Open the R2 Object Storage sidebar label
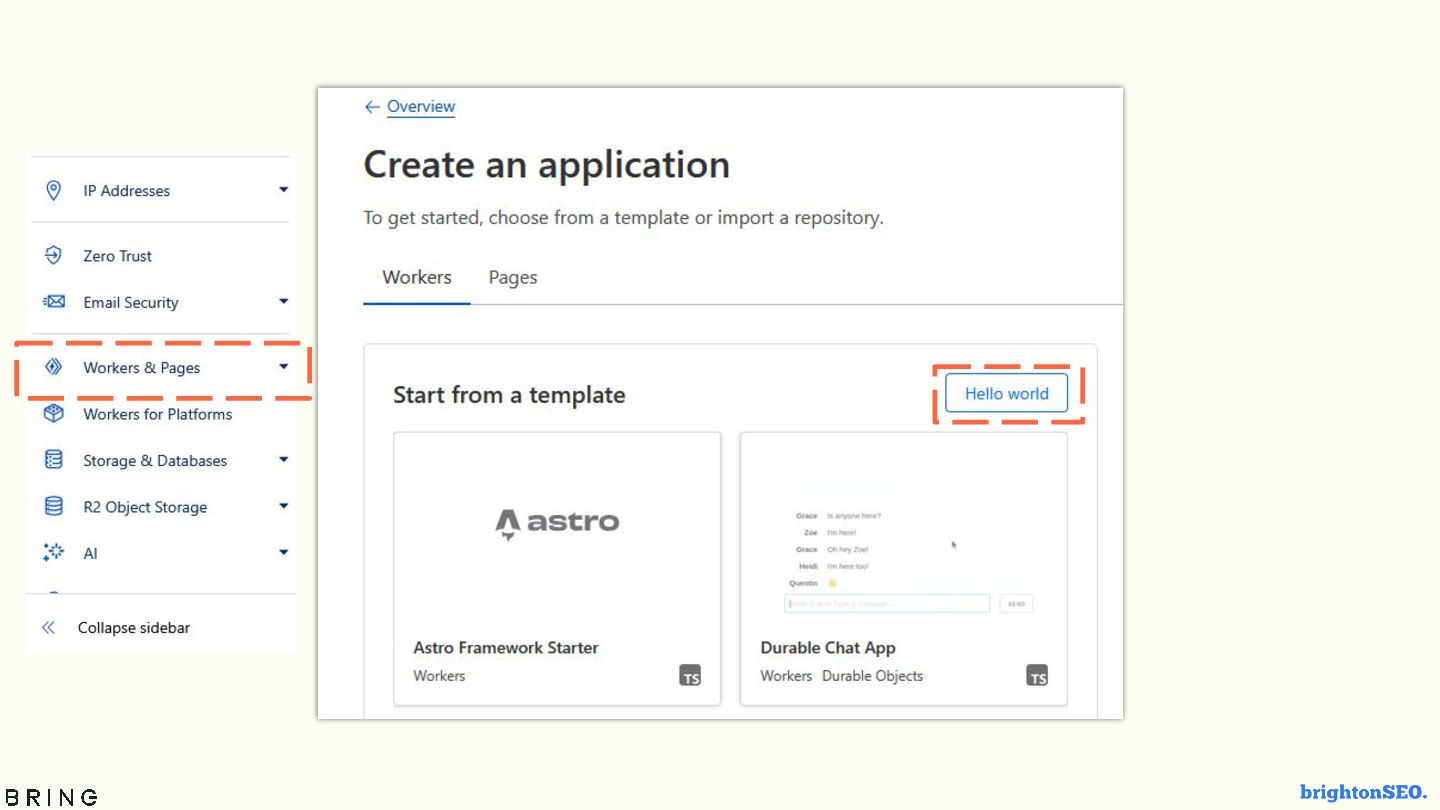1440x810 pixels. click(145, 507)
